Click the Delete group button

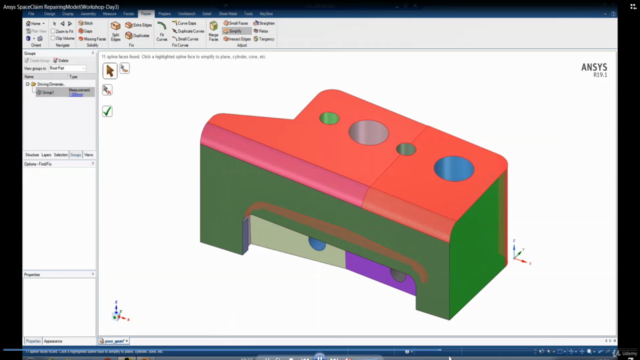(61, 60)
